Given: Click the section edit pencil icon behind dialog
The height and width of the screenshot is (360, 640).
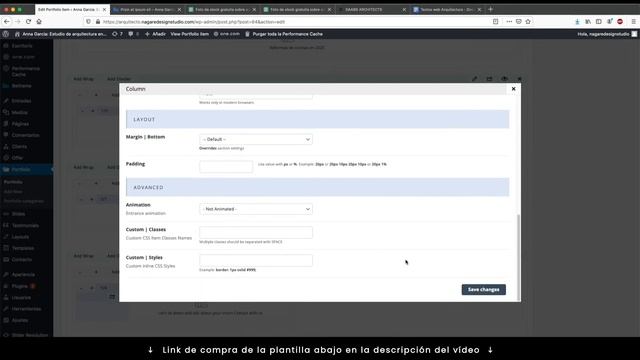Looking at the screenshot, I should pyautogui.click(x=474, y=79).
